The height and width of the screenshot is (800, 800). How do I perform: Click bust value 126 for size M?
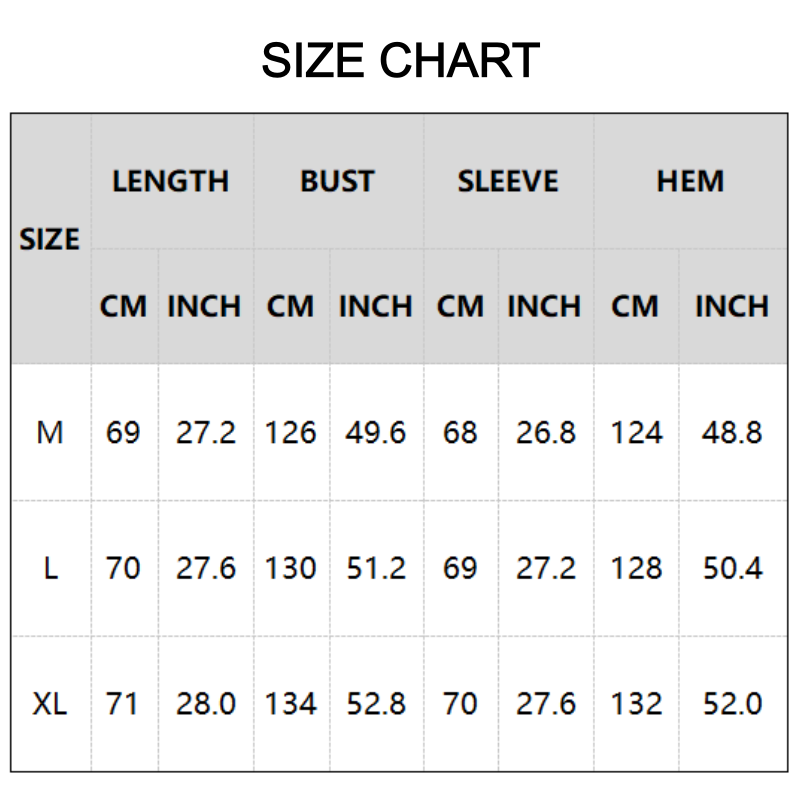pos(290,433)
